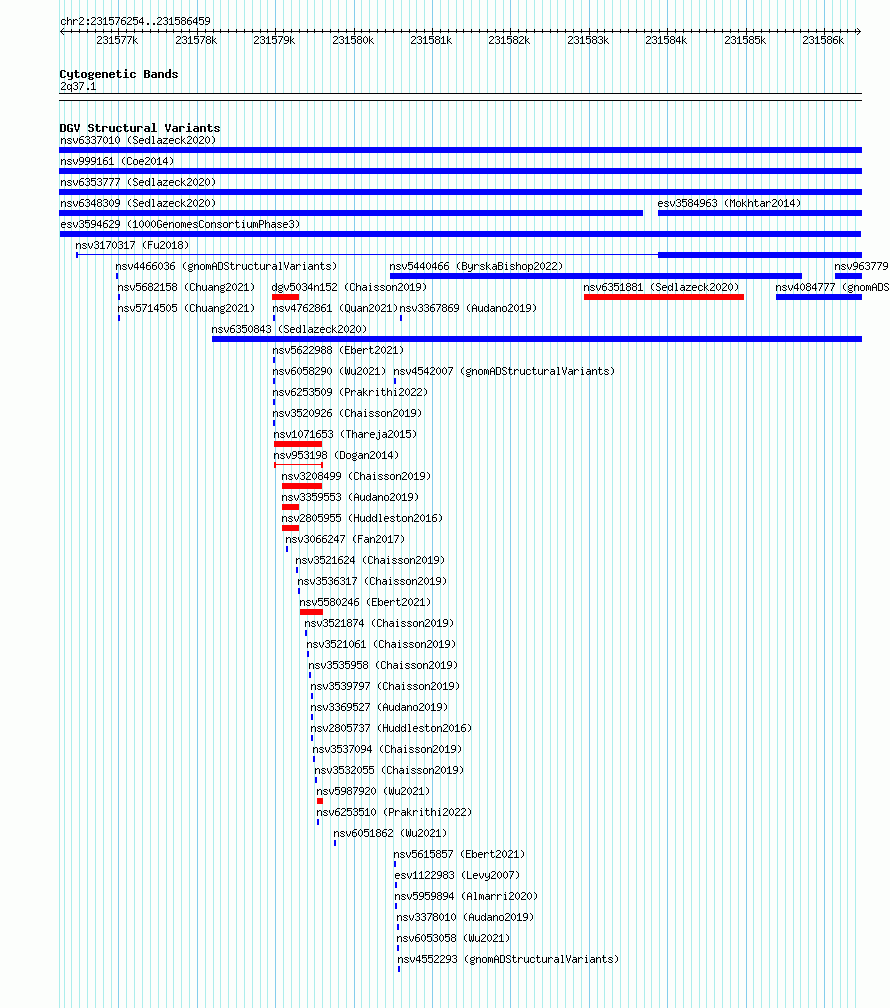
Task: Click nsv6053058 (Wu2021) label
Action: 453,939
